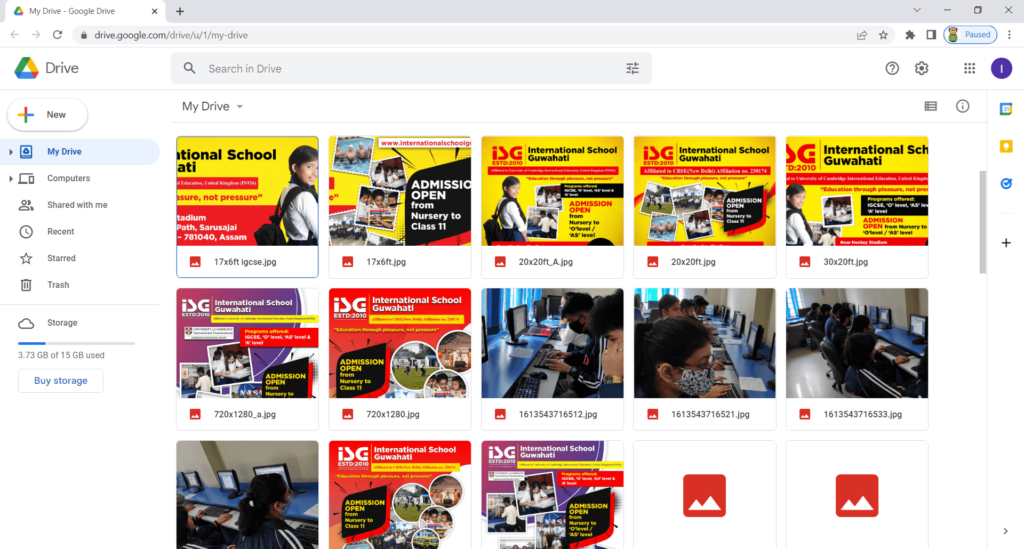1024x549 pixels.
Task: Click the vertical file list scrollbar
Action: (x=983, y=222)
